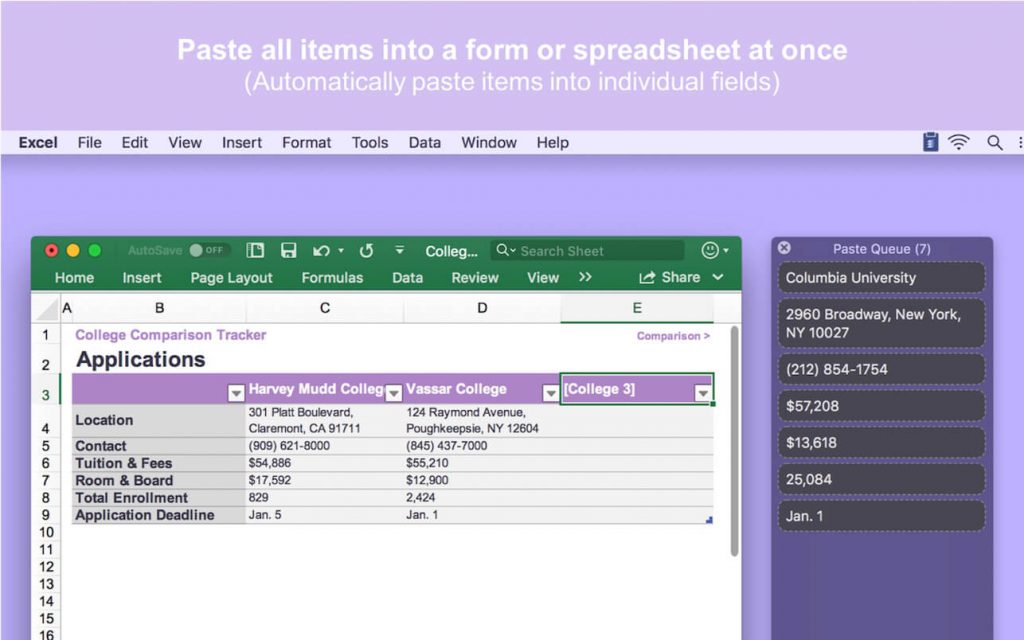Viewport: 1024px width, 640px height.
Task: Select the Columbia University paste queue item
Action: click(880, 277)
